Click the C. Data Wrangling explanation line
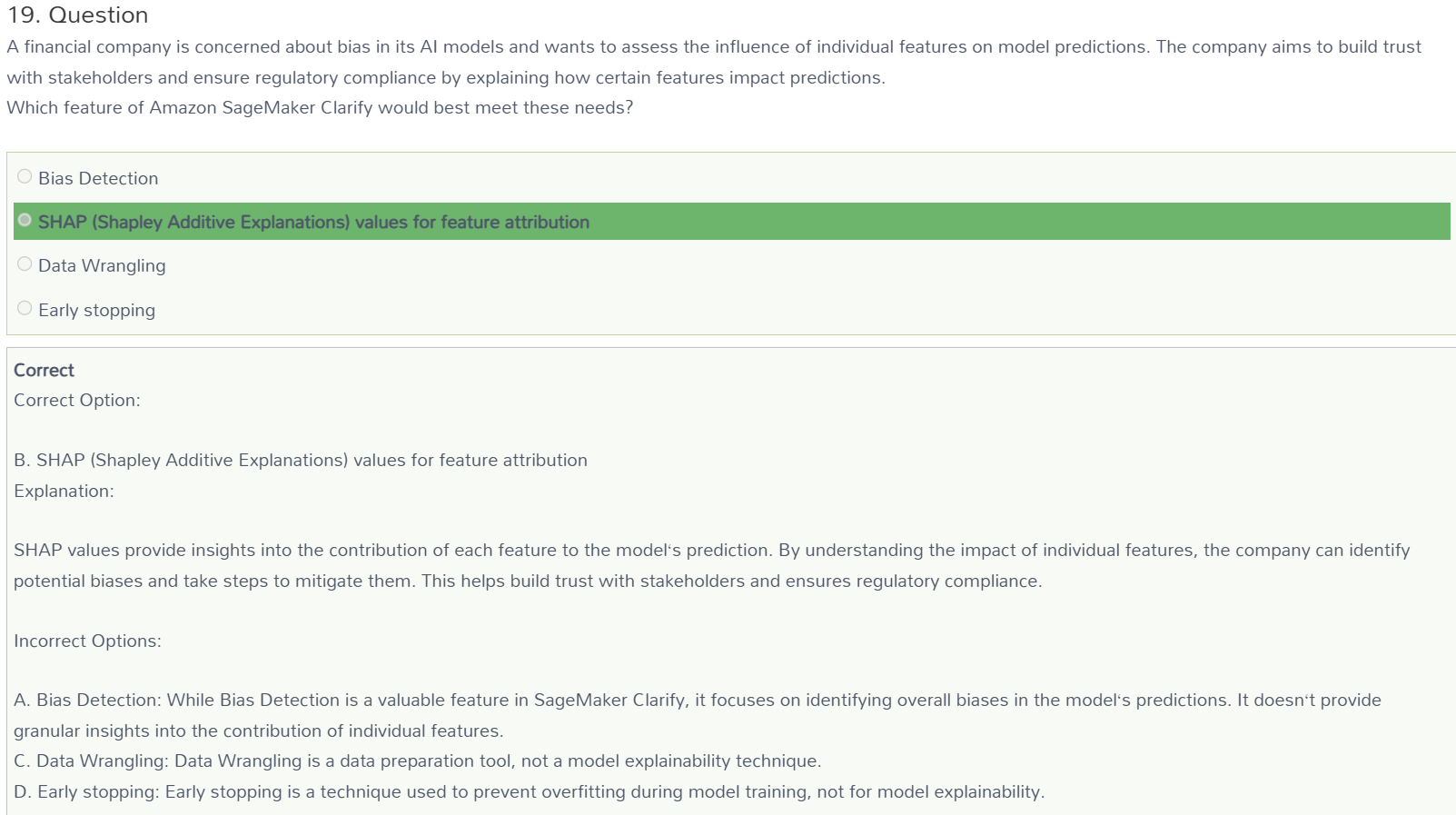Image resolution: width=1456 pixels, height=815 pixels. [417, 760]
